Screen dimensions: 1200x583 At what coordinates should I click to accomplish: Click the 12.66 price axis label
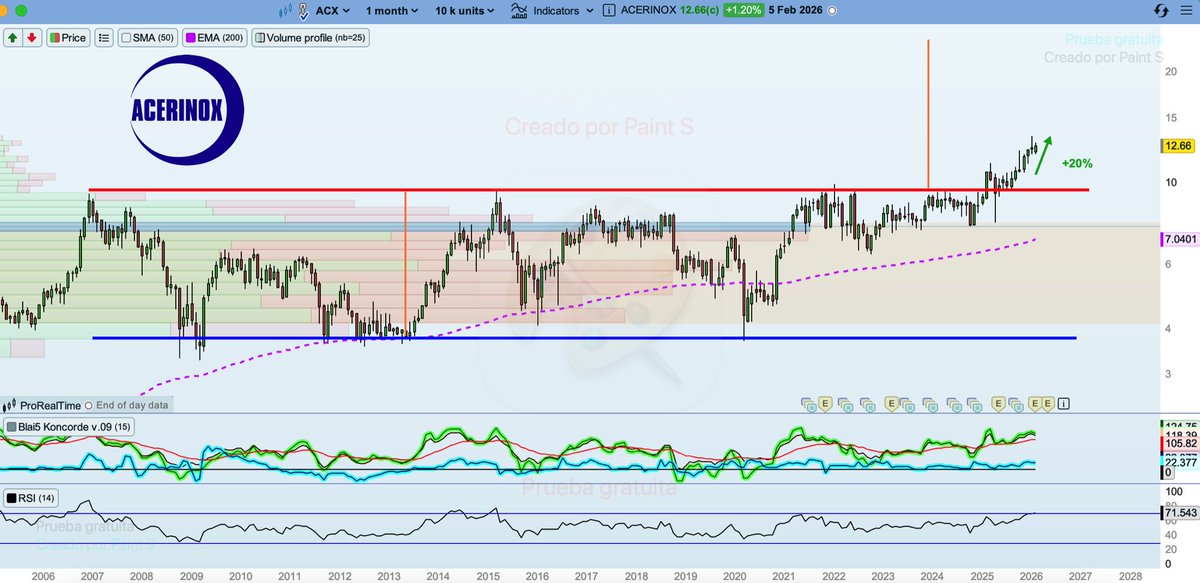click(1177, 146)
